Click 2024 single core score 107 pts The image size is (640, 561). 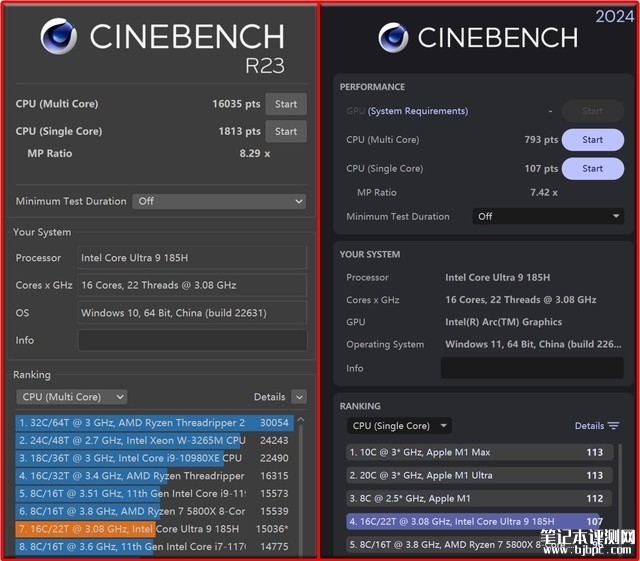[541, 169]
